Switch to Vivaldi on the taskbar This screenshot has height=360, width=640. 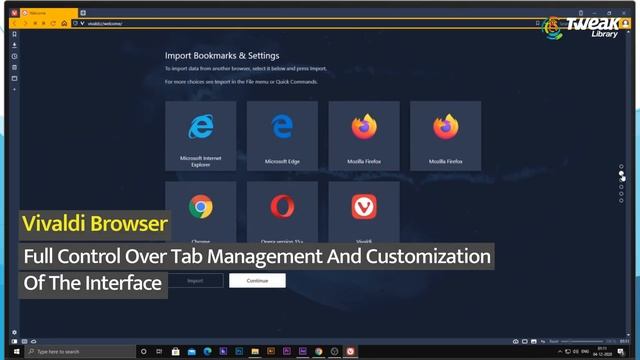pos(350,351)
